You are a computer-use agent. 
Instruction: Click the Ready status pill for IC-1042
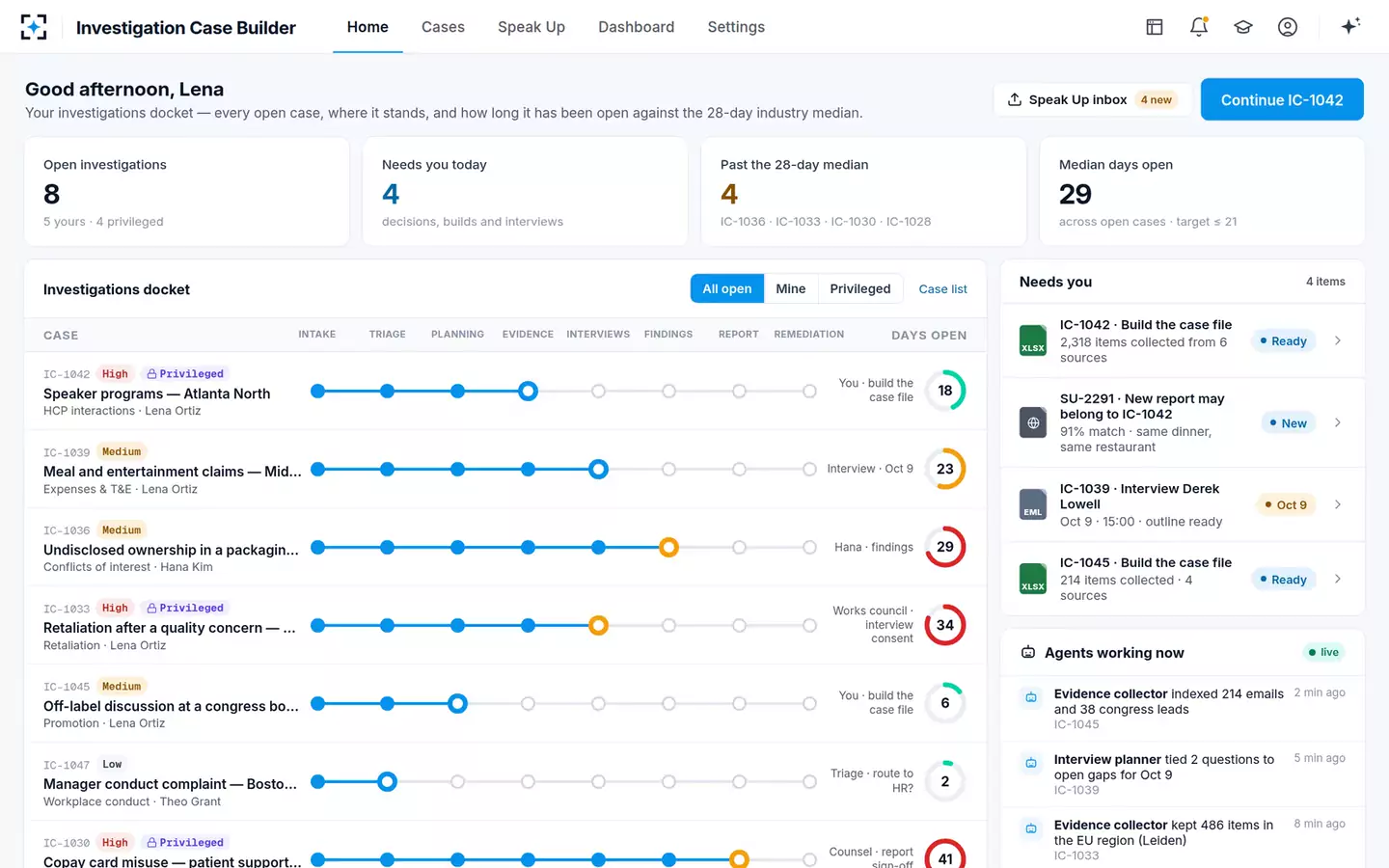pyautogui.click(x=1283, y=340)
